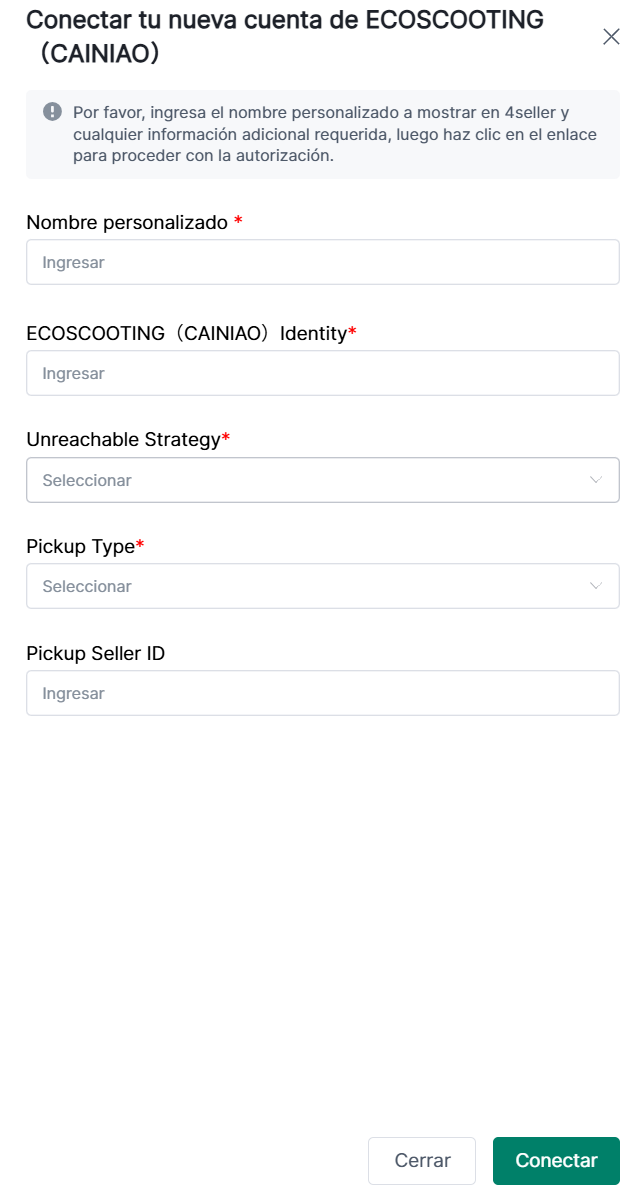Click the red asterisk beside Pickup Type

[x=140, y=546]
